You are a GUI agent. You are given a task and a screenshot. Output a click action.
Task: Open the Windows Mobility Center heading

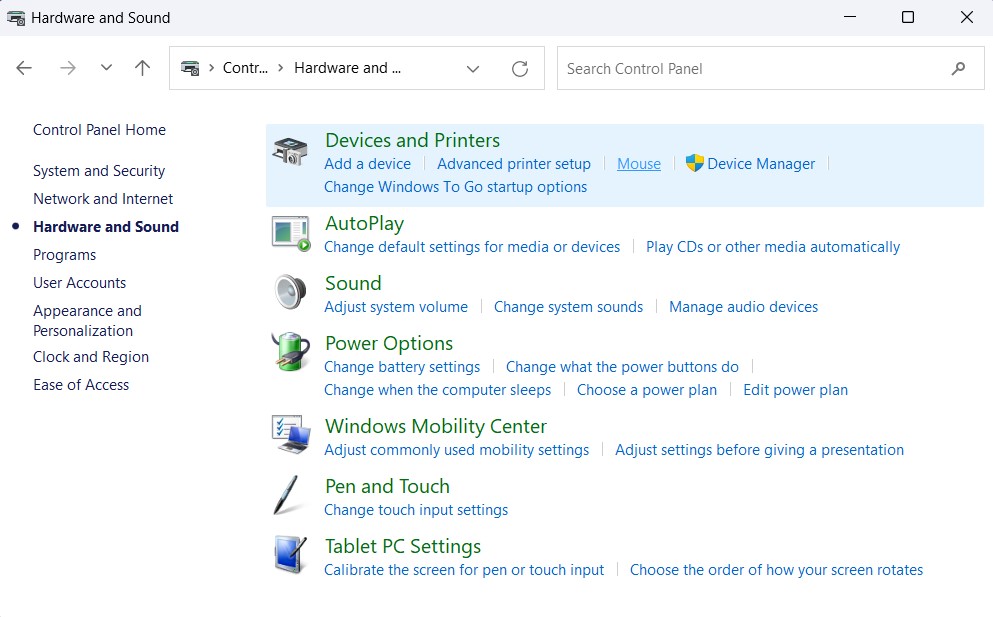point(436,426)
